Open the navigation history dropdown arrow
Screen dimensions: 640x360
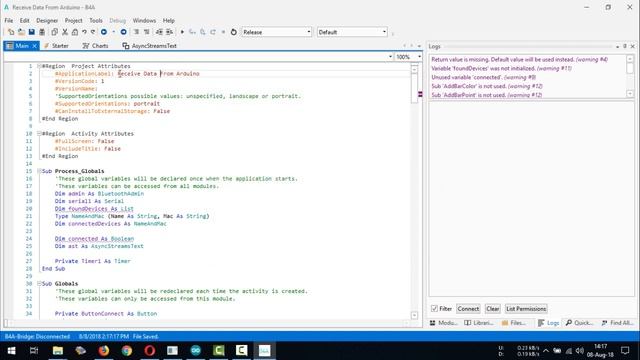tap(113, 32)
